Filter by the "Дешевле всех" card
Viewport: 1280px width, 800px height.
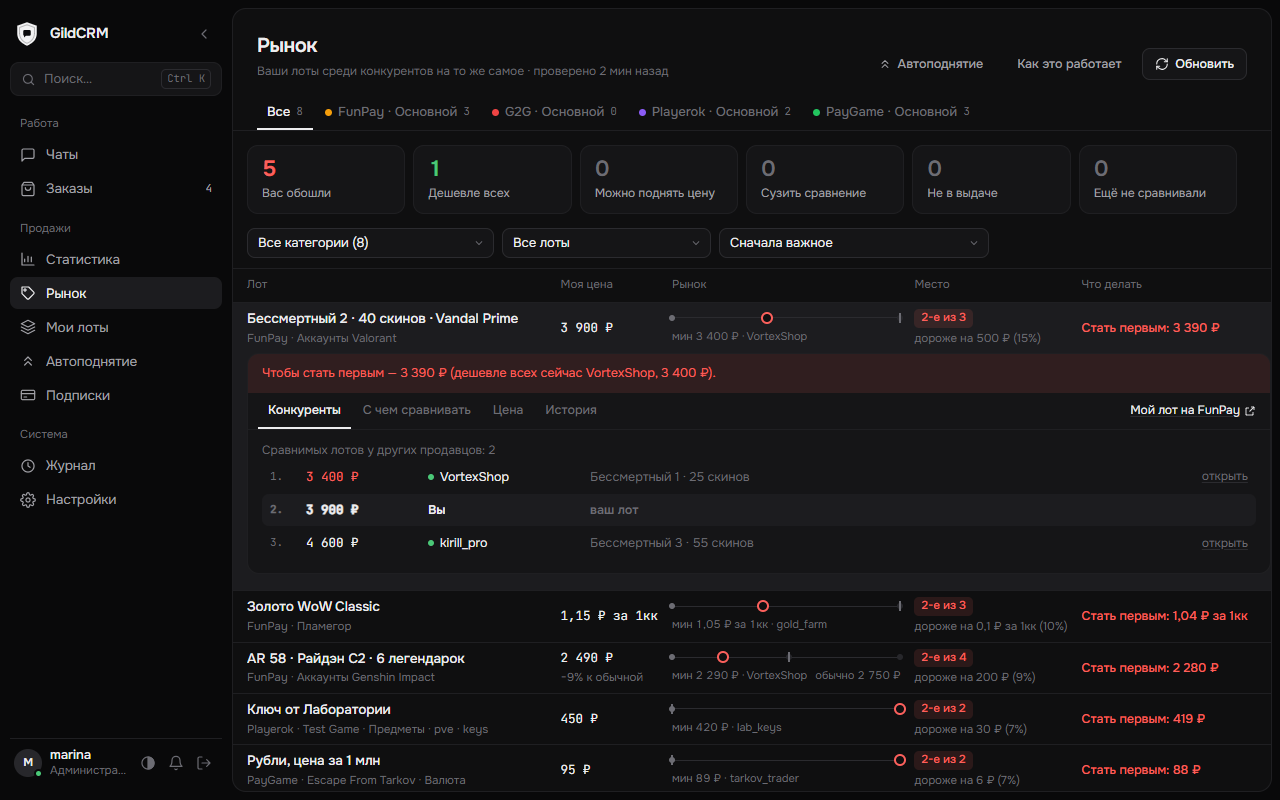(492, 179)
